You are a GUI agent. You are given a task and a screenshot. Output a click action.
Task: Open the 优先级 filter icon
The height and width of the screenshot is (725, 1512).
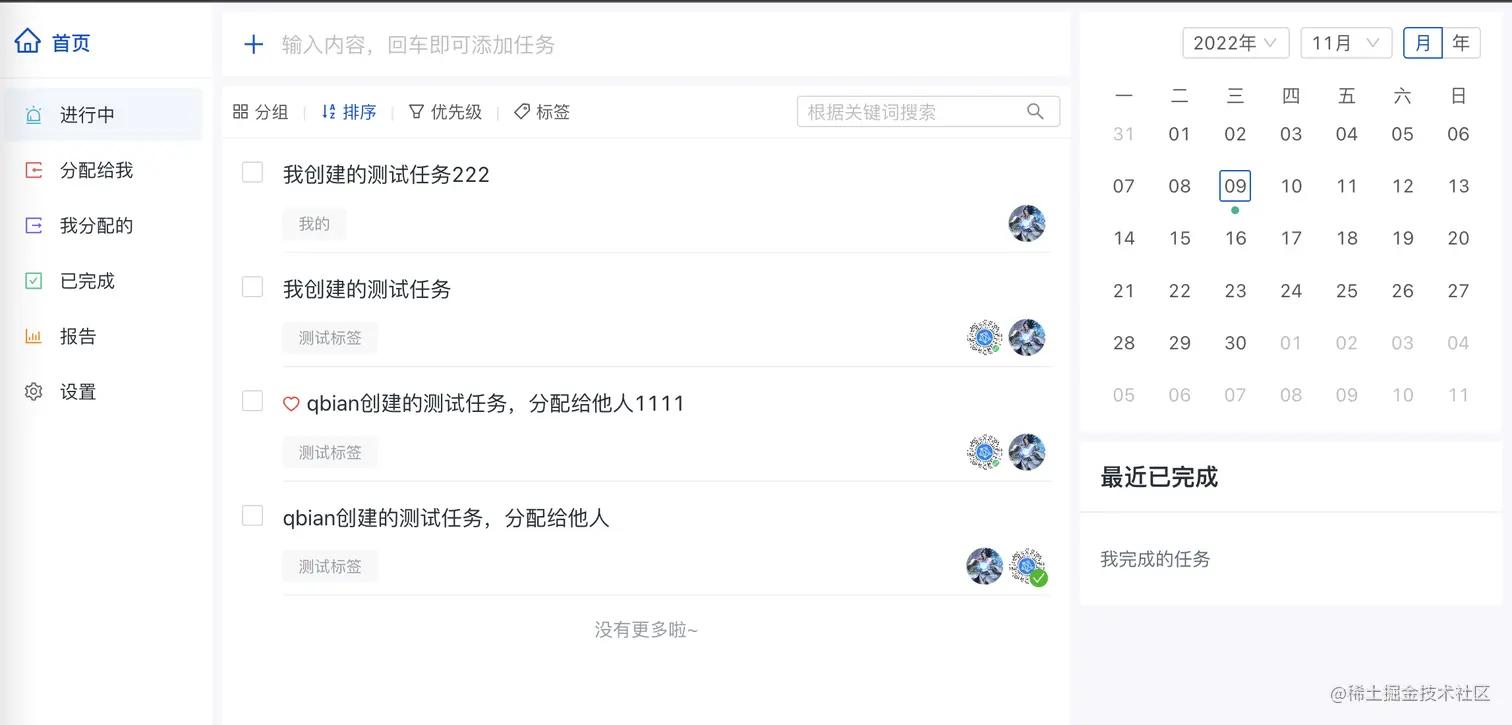(417, 112)
